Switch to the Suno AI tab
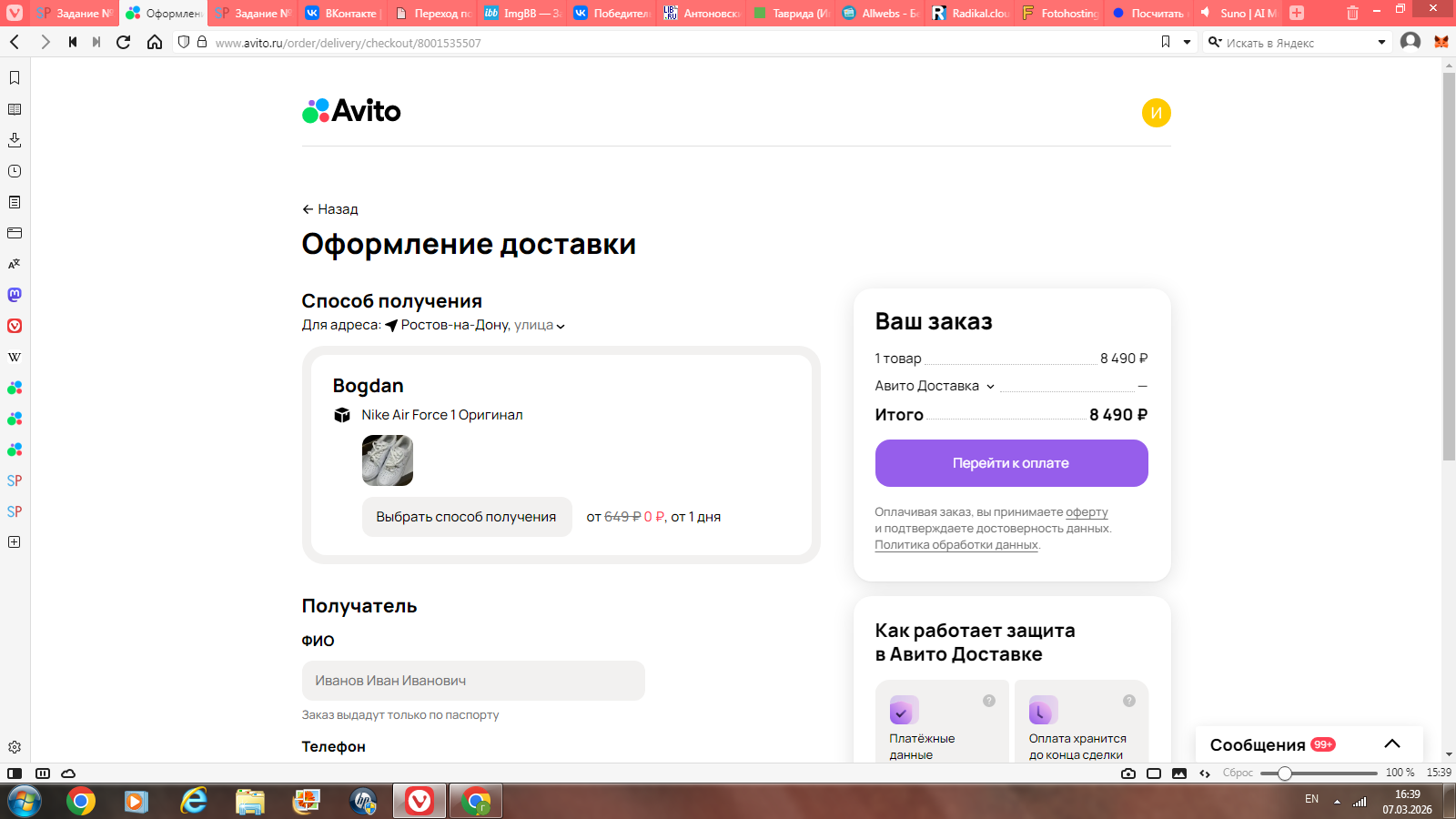The image size is (1456, 819). point(1239,13)
